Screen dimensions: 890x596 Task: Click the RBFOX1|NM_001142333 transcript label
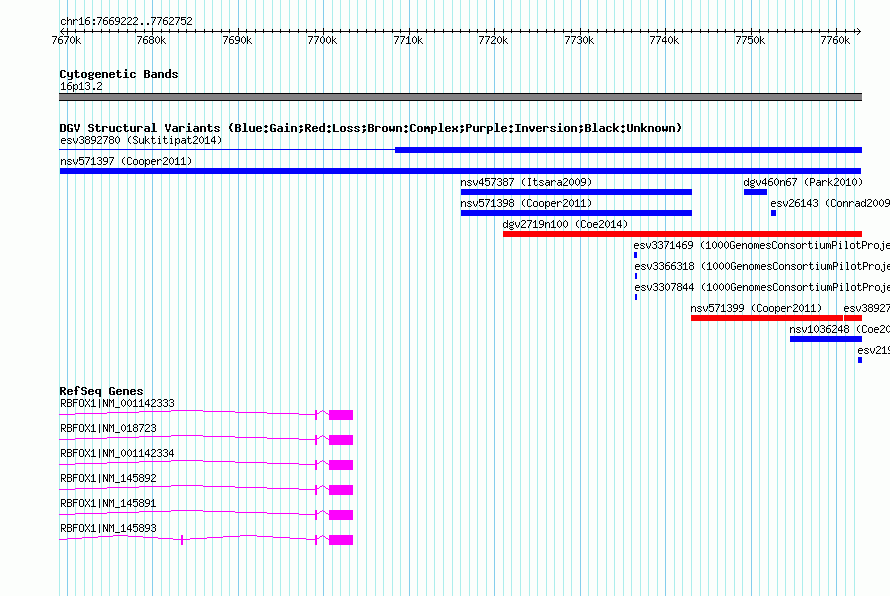117,404
